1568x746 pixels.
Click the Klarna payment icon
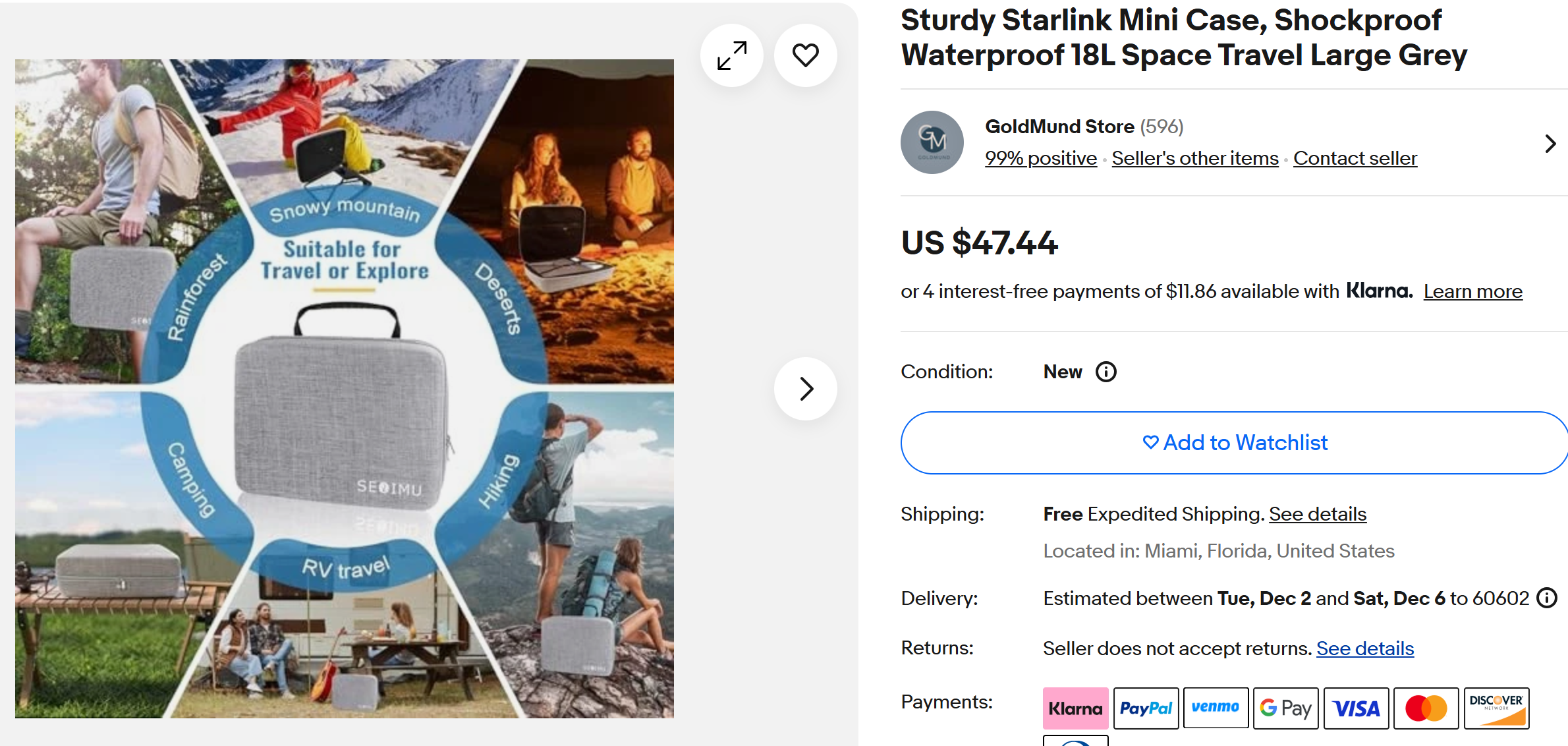1075,708
